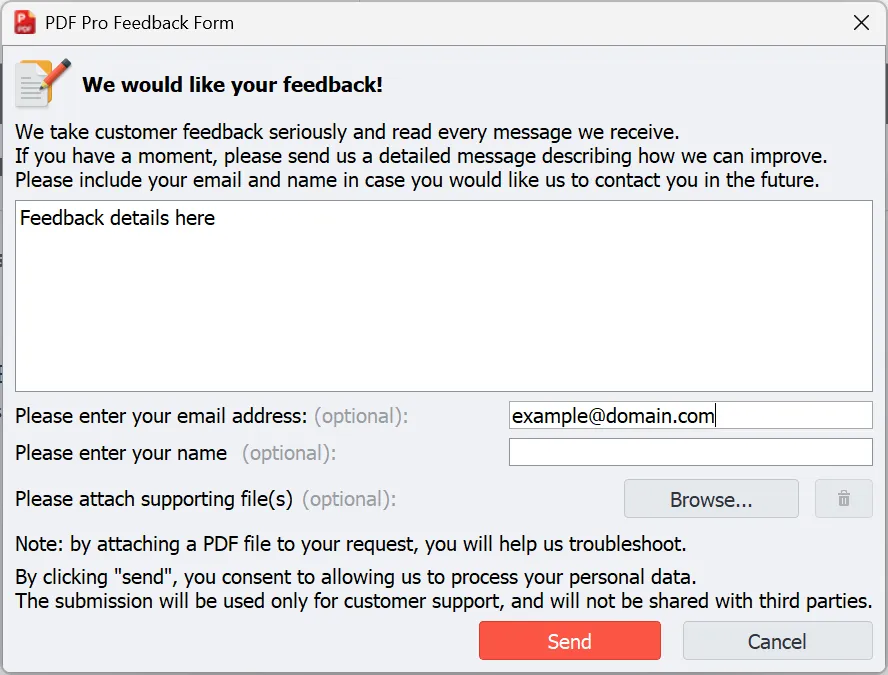Click the 'Please attach supporting file(s)' label

coord(155,499)
